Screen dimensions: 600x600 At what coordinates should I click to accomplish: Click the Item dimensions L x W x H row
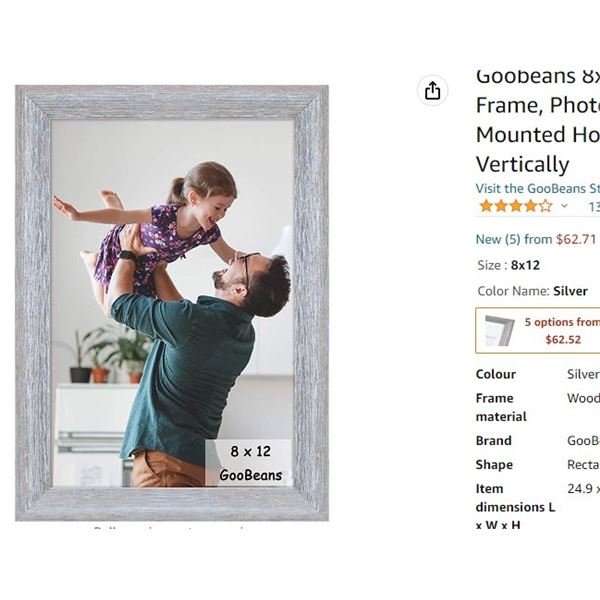click(x=538, y=506)
